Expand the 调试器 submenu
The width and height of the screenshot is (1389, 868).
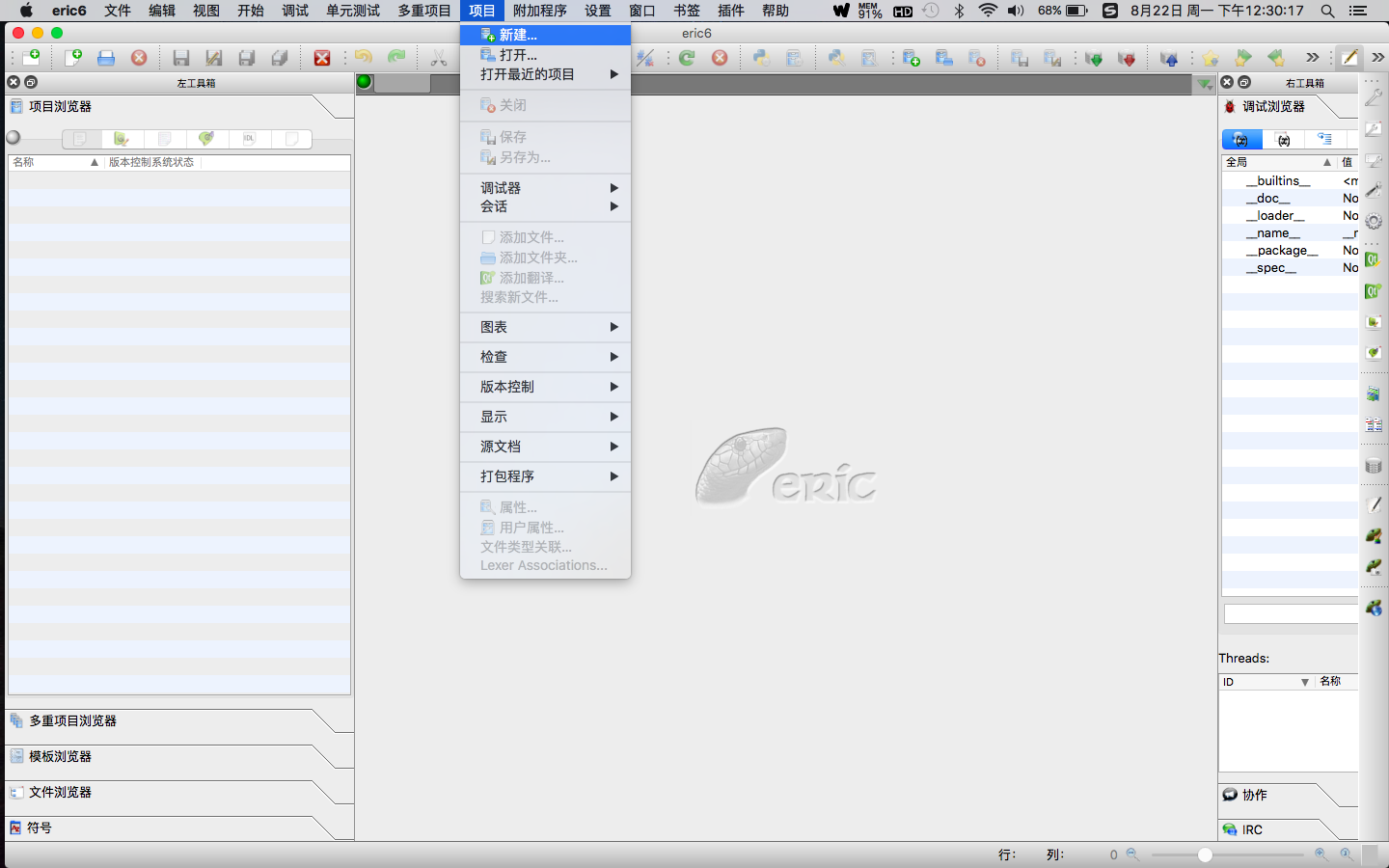pyautogui.click(x=546, y=188)
